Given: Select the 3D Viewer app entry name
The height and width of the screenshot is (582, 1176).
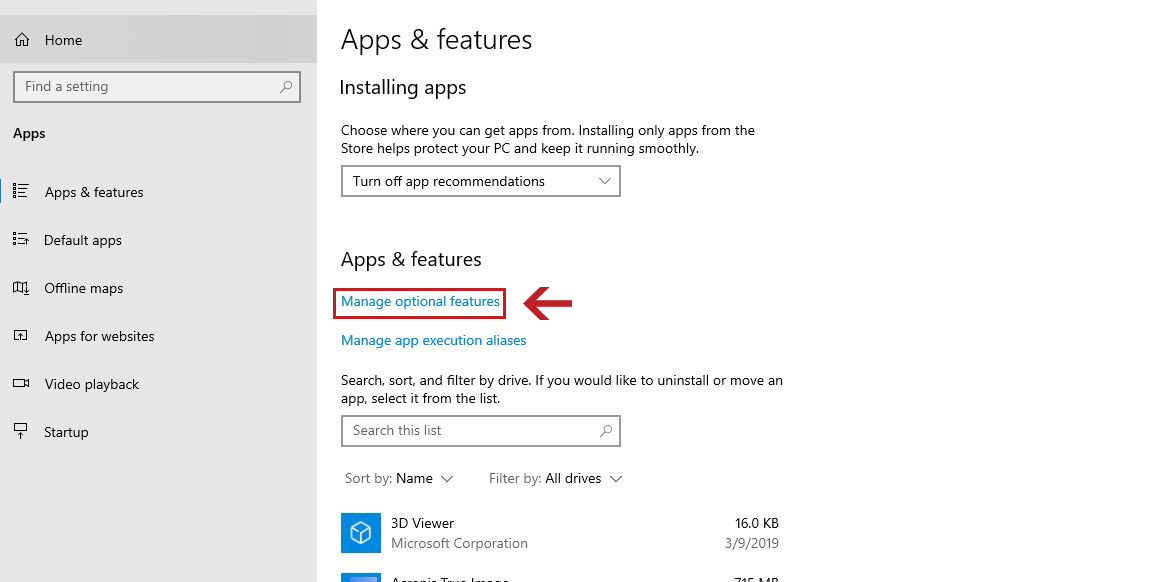Looking at the screenshot, I should (422, 523).
